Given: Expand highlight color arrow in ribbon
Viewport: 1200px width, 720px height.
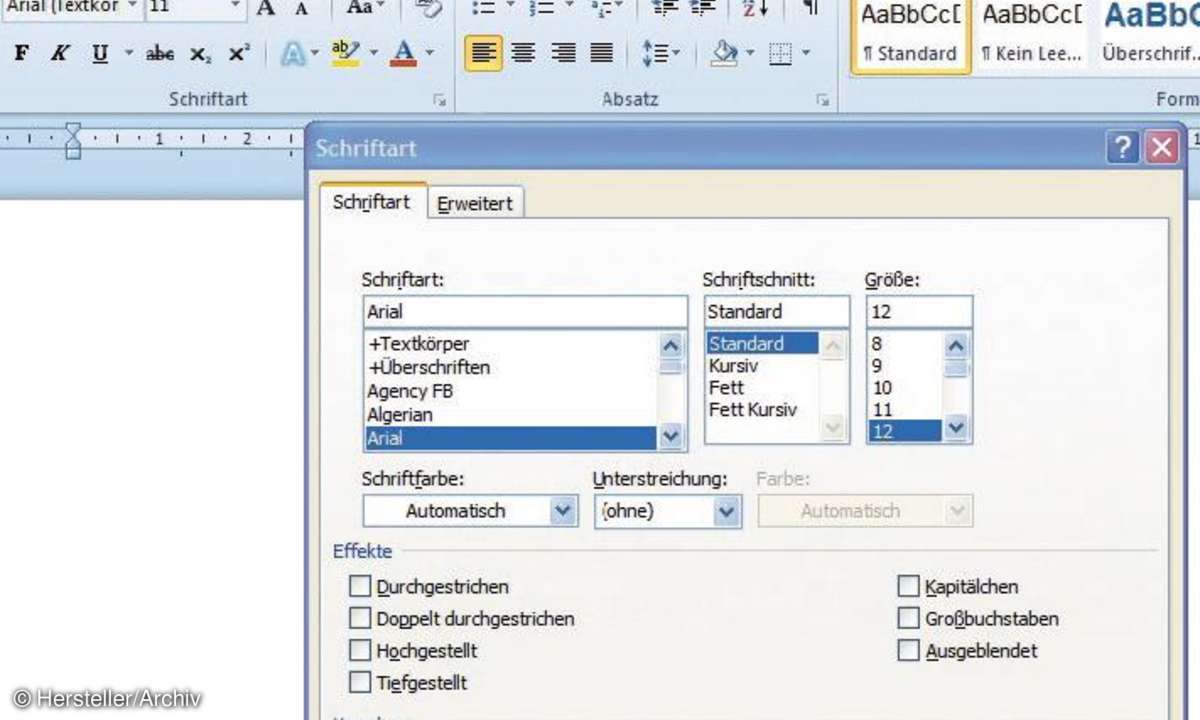Looking at the screenshot, I should (x=372, y=53).
